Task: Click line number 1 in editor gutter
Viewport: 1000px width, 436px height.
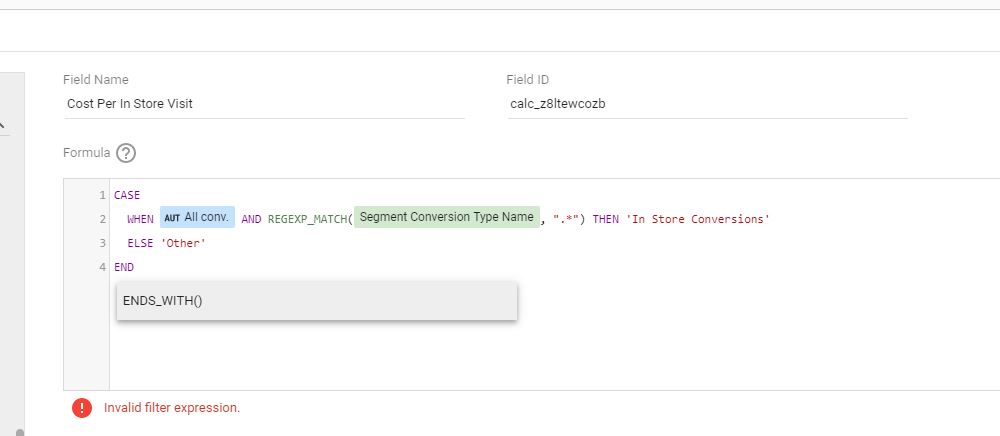Action: pos(102,194)
